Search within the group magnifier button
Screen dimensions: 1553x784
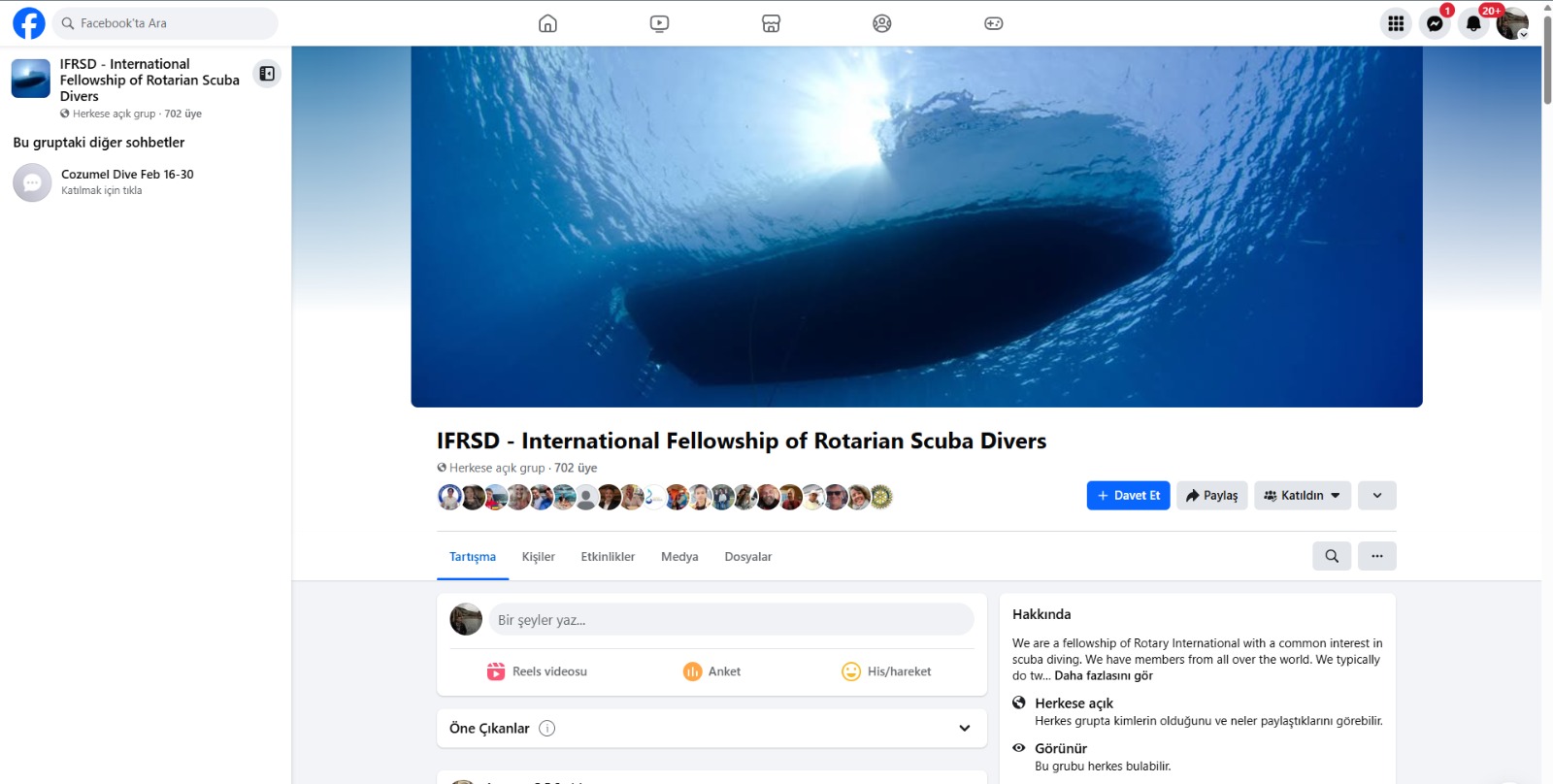coord(1332,556)
